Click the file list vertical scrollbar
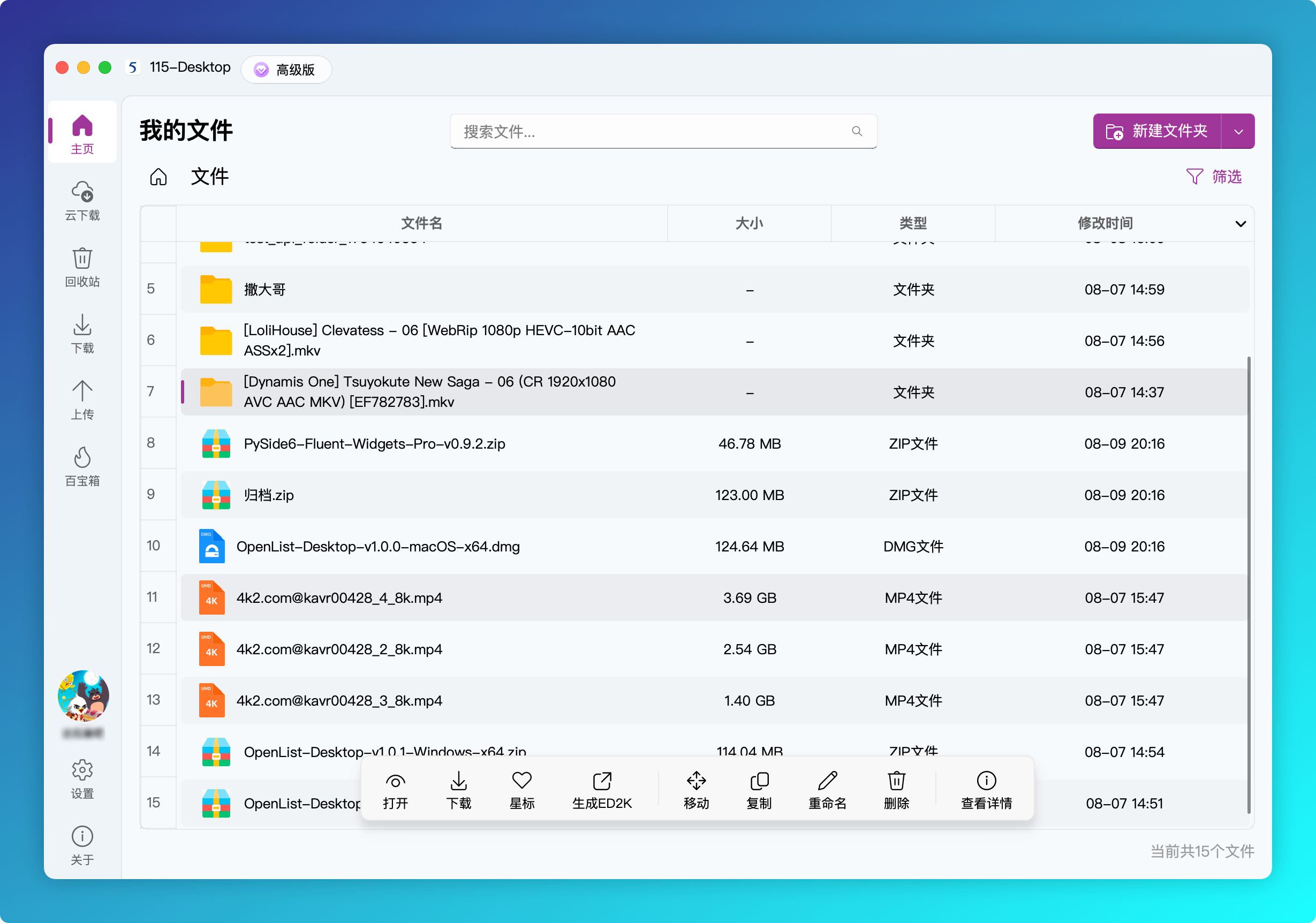 pos(1248,584)
